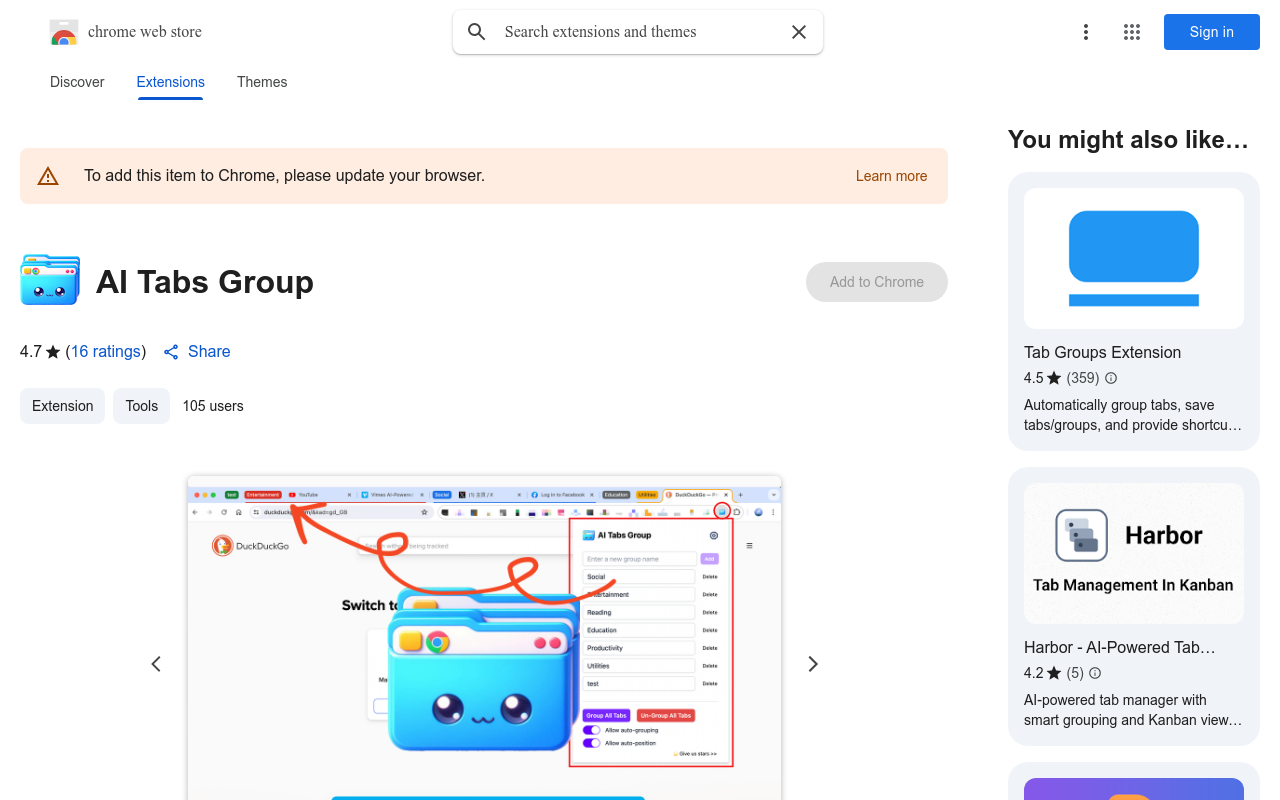Open the Google apps grid
The height and width of the screenshot is (800, 1280).
pyautogui.click(x=1131, y=32)
